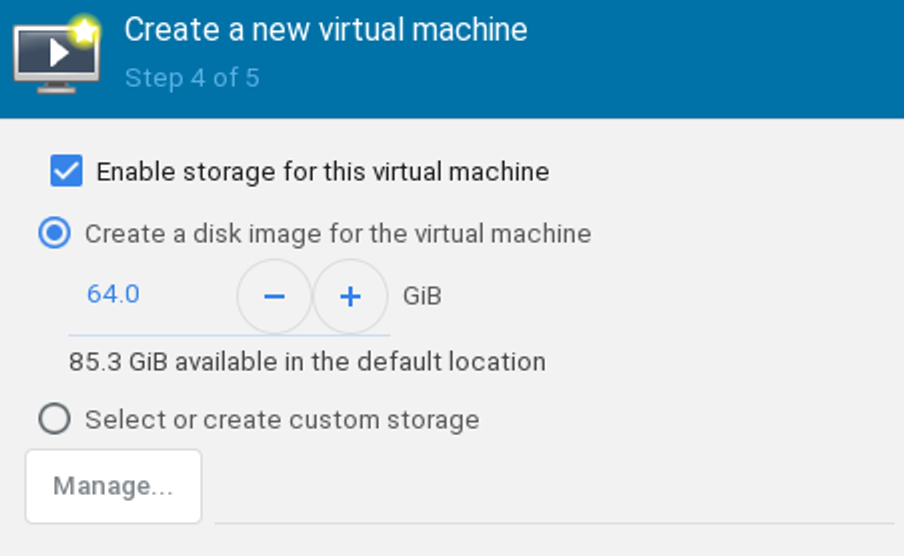Click the 85.3 GiB available text
904x556 pixels.
pyautogui.click(x=307, y=362)
